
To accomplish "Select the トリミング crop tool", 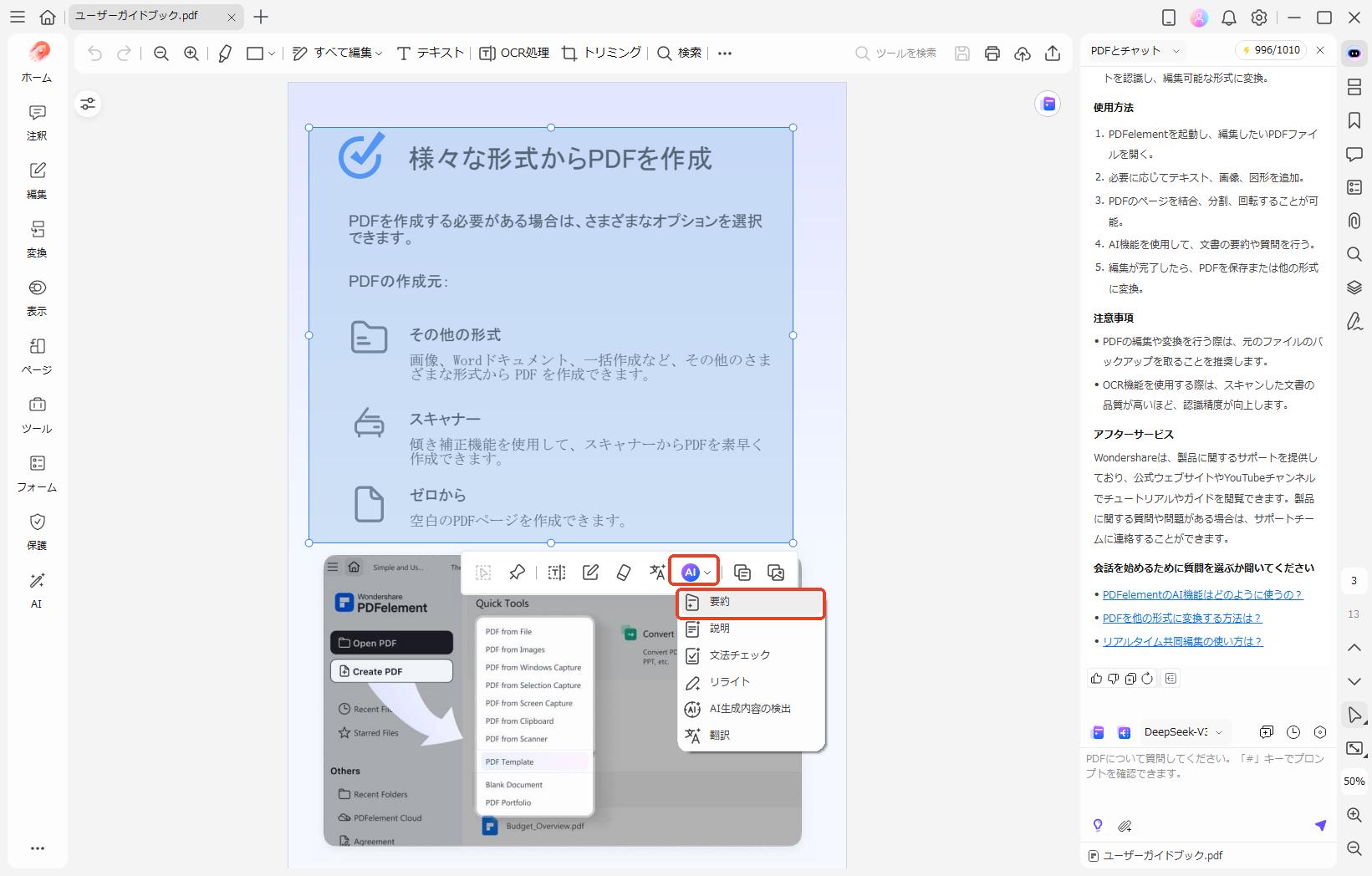I will 601,53.
